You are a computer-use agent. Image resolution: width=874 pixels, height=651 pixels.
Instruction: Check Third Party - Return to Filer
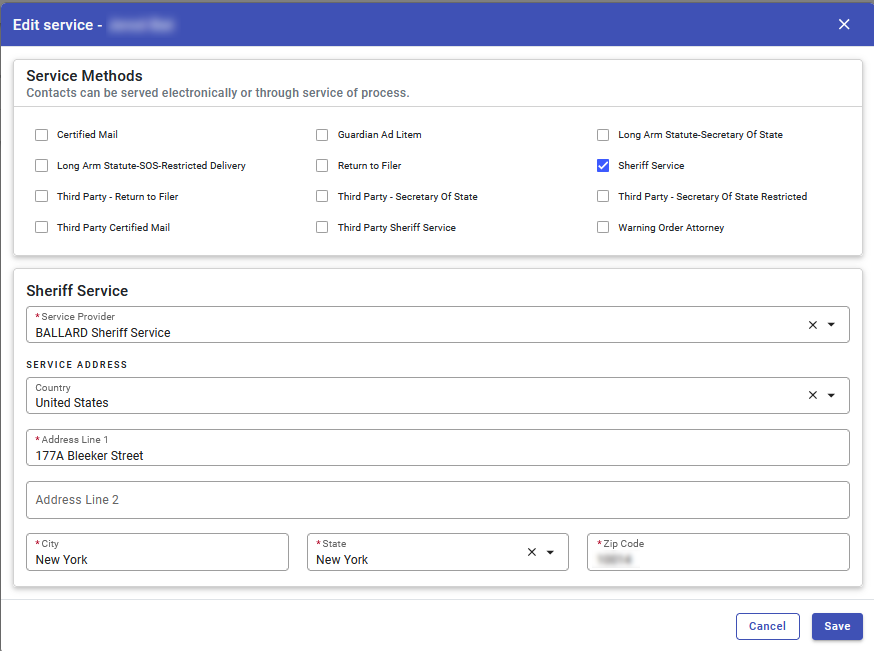point(41,196)
